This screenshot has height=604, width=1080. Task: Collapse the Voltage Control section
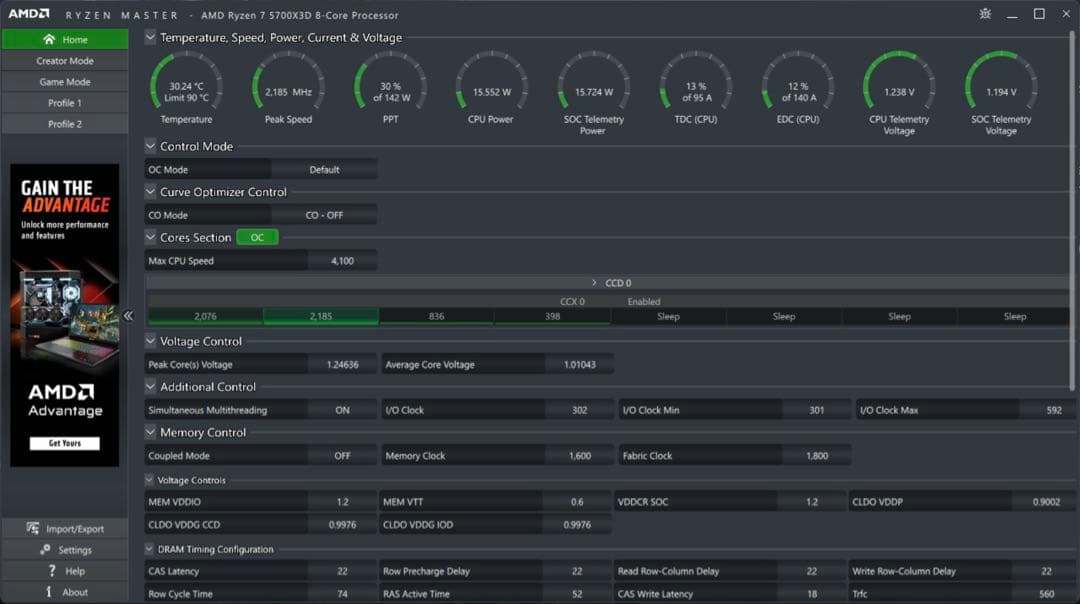tap(151, 341)
